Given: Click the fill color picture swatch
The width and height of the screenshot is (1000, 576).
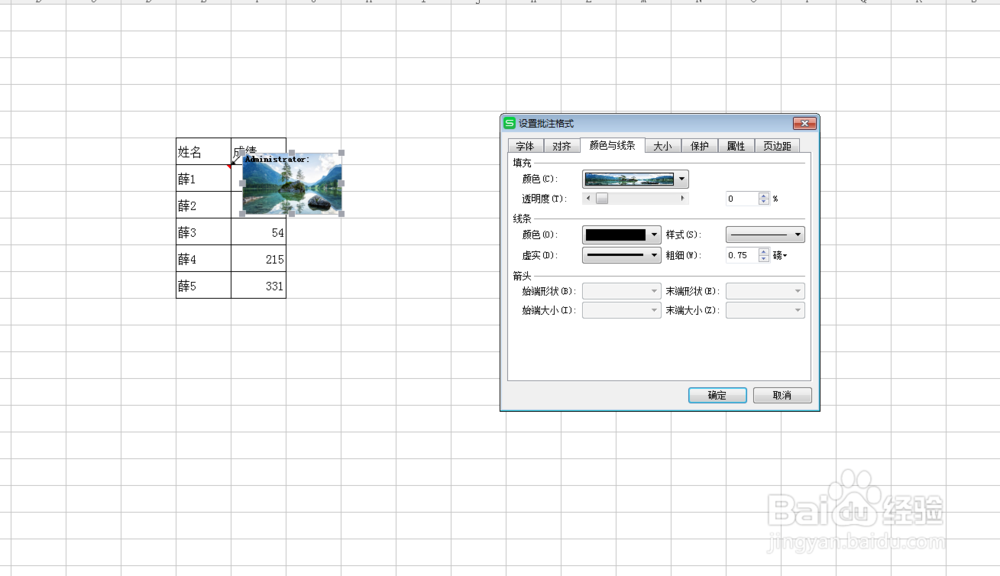Looking at the screenshot, I should tap(629, 179).
